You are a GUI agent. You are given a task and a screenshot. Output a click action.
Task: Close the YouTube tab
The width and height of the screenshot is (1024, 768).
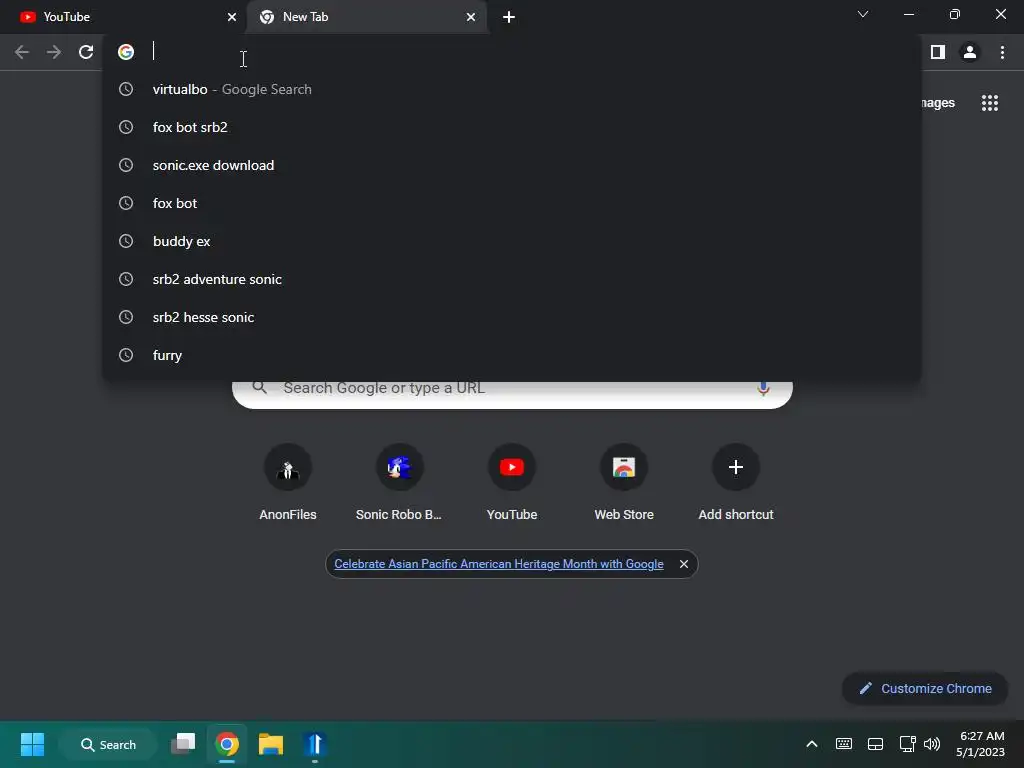point(232,17)
